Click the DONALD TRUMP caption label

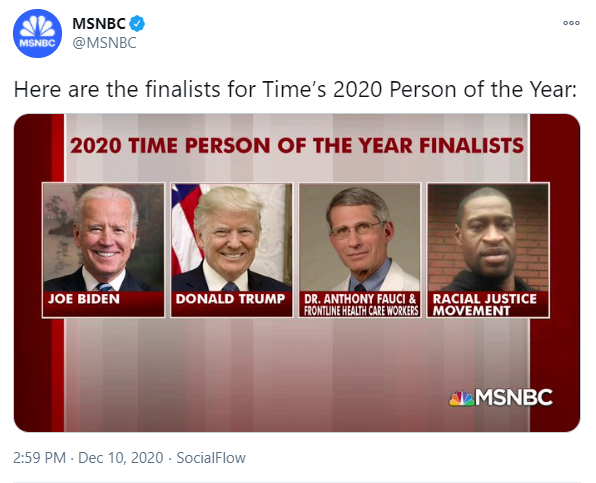tap(230, 299)
